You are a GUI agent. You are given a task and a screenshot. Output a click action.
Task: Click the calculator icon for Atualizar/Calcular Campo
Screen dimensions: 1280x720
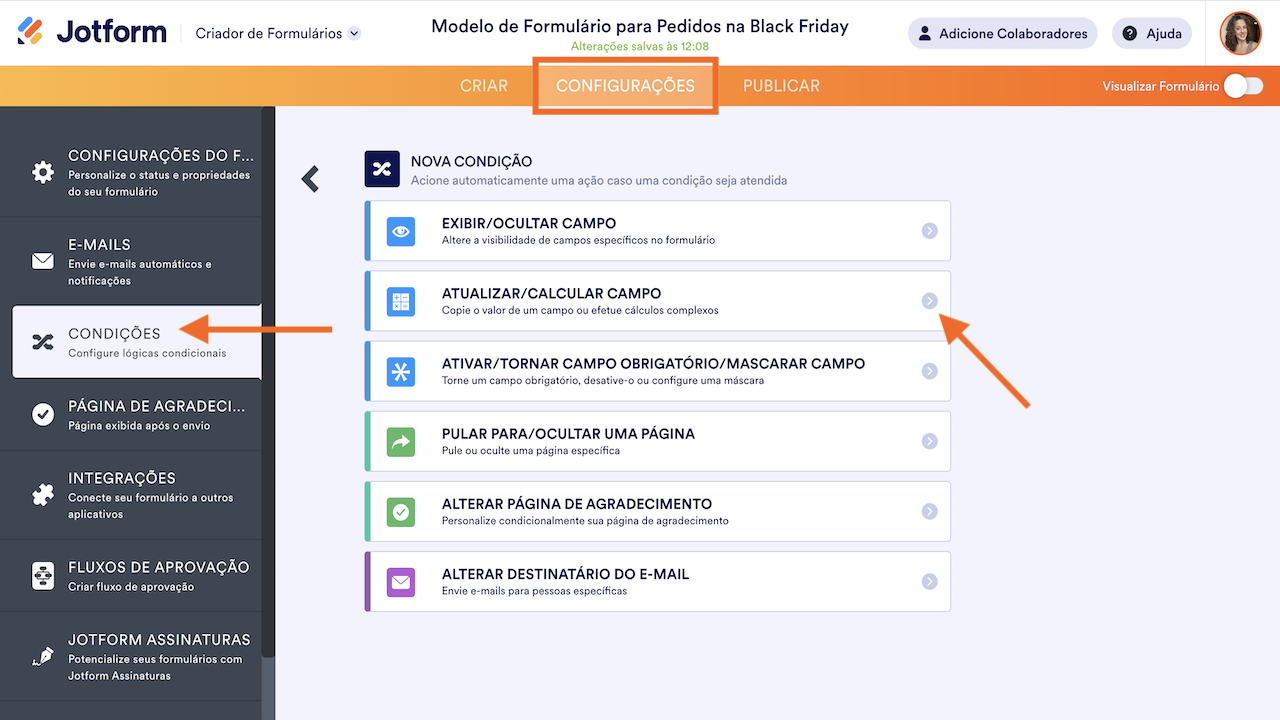(x=401, y=301)
